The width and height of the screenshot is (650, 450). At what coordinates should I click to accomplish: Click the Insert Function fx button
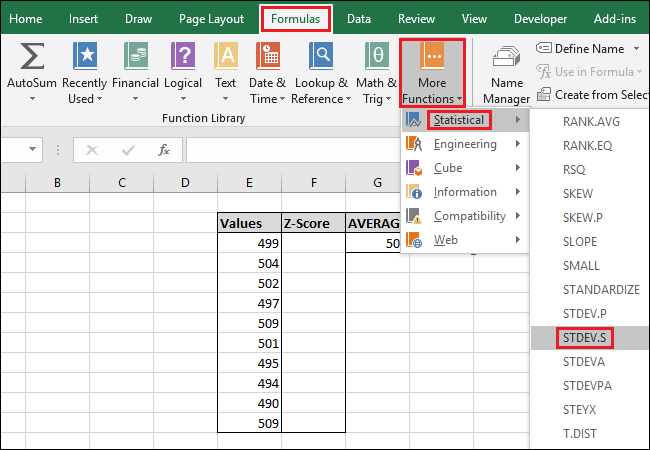163,150
